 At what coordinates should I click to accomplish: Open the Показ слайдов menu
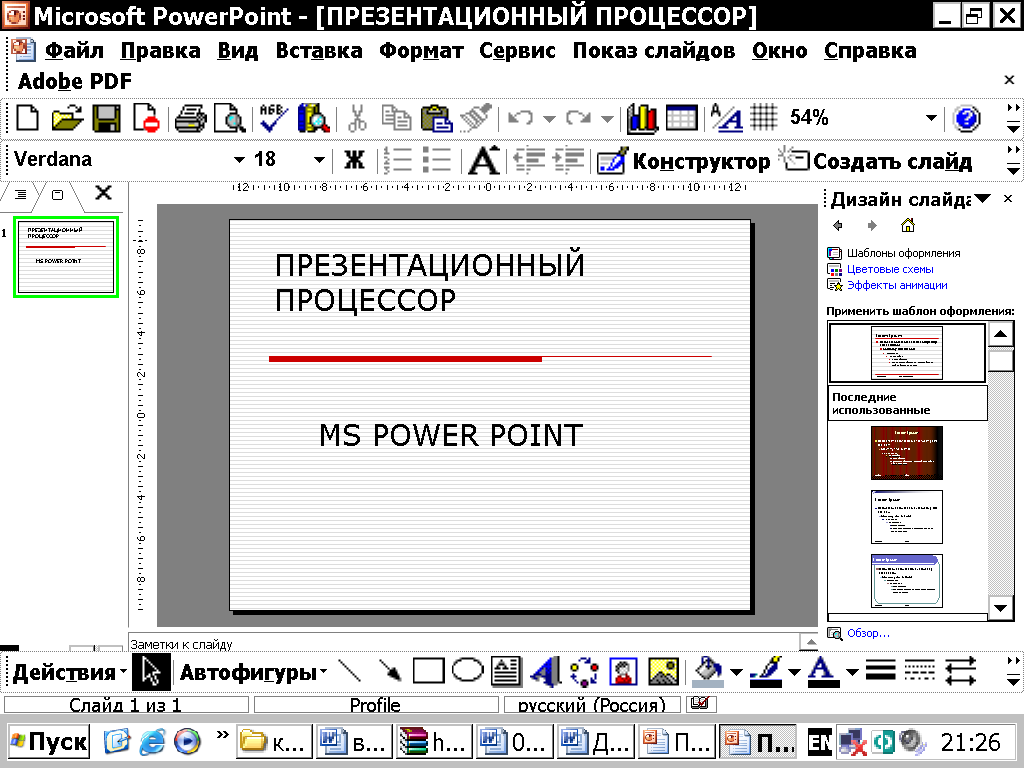654,50
